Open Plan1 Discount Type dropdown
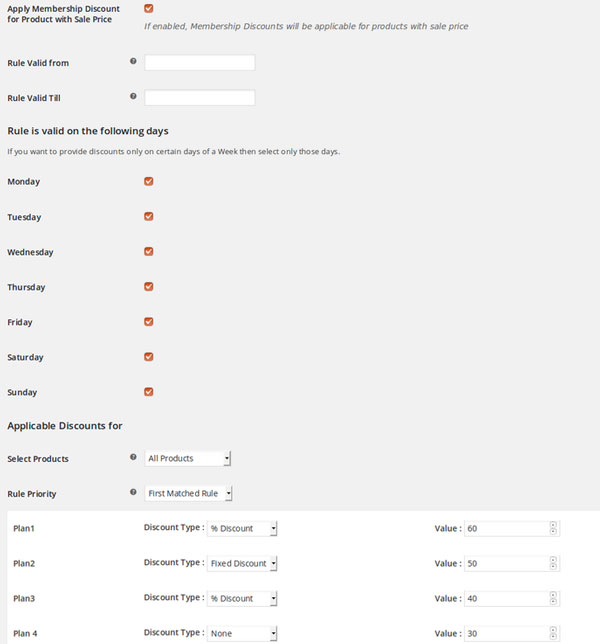The width and height of the screenshot is (600, 644). [242, 528]
